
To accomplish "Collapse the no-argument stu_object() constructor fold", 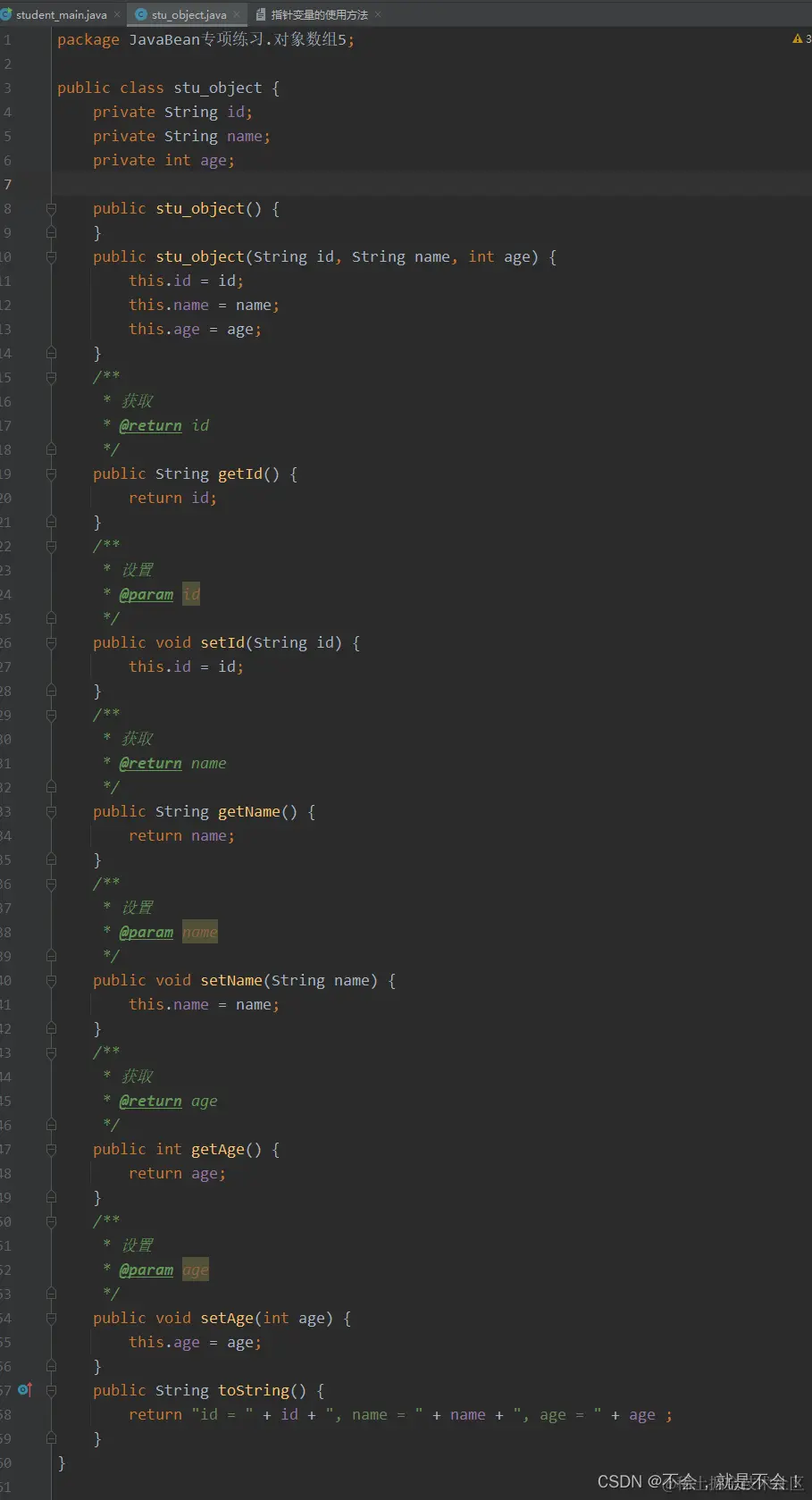I will pos(51,208).
